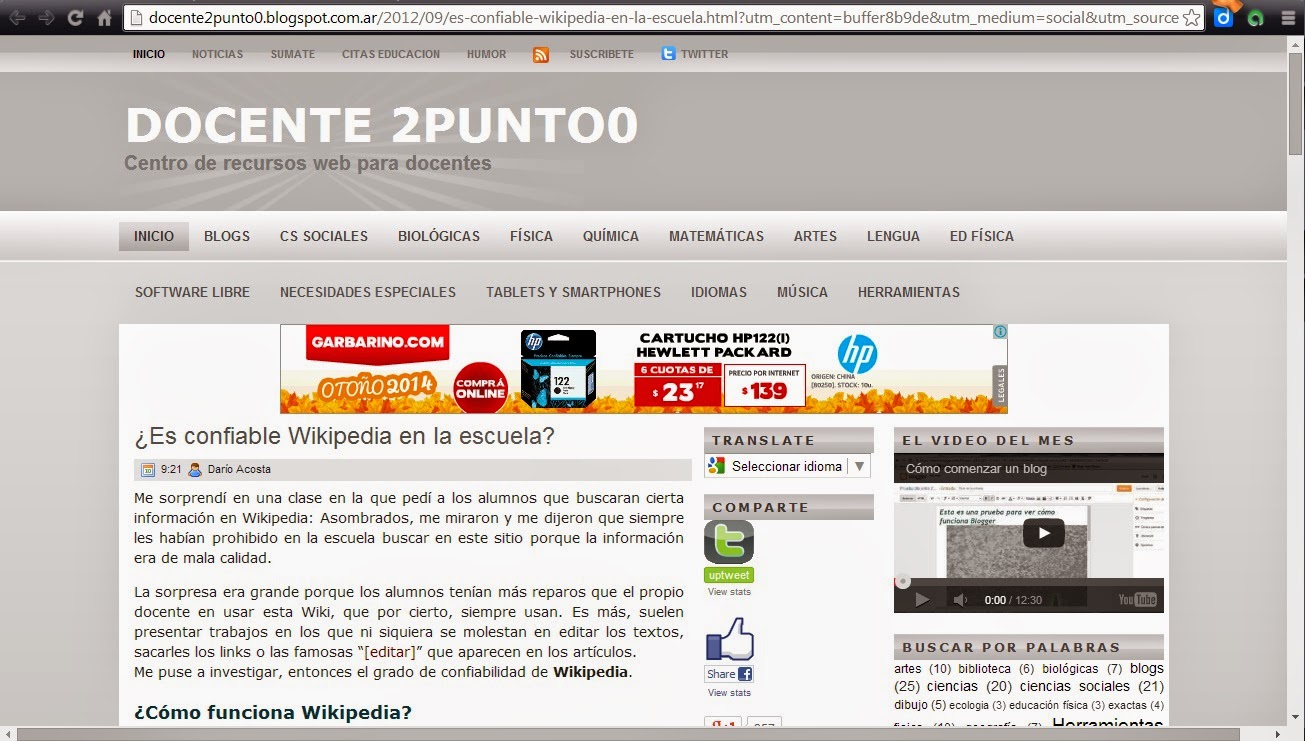Open the post title ¿Es confiable Wikipedia

pos(344,437)
